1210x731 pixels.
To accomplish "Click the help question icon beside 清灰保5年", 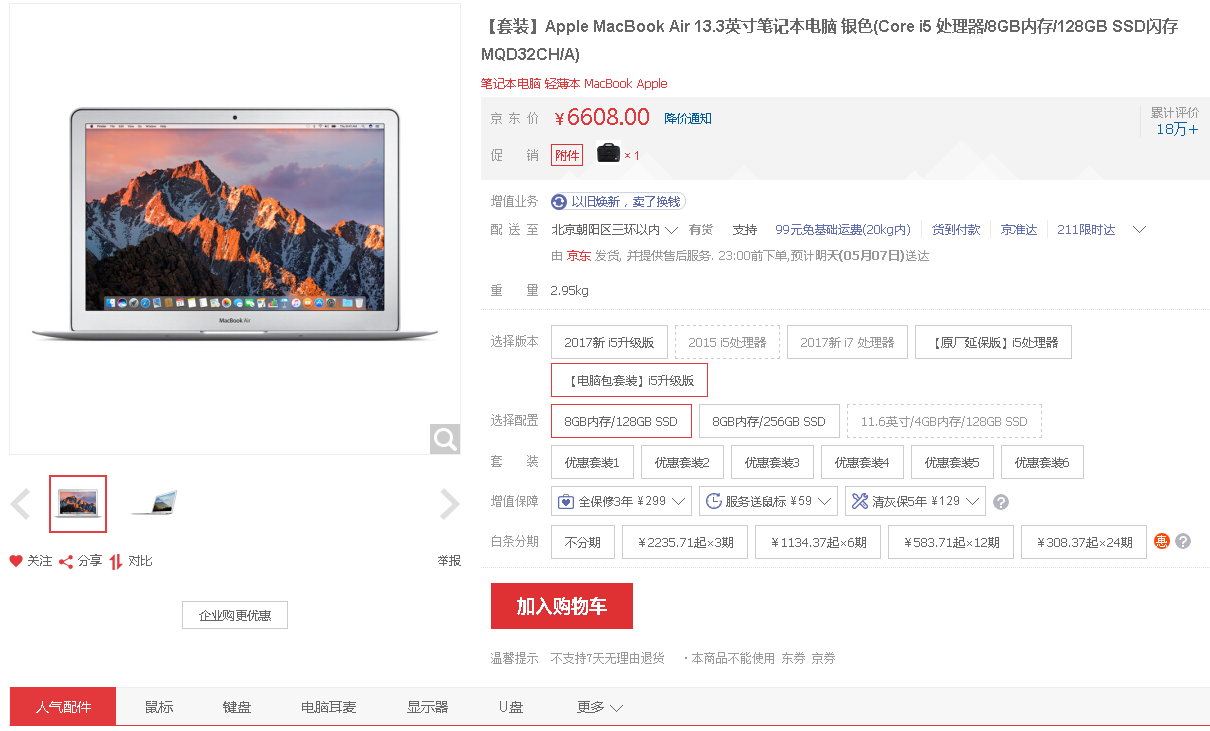I will 1001,502.
